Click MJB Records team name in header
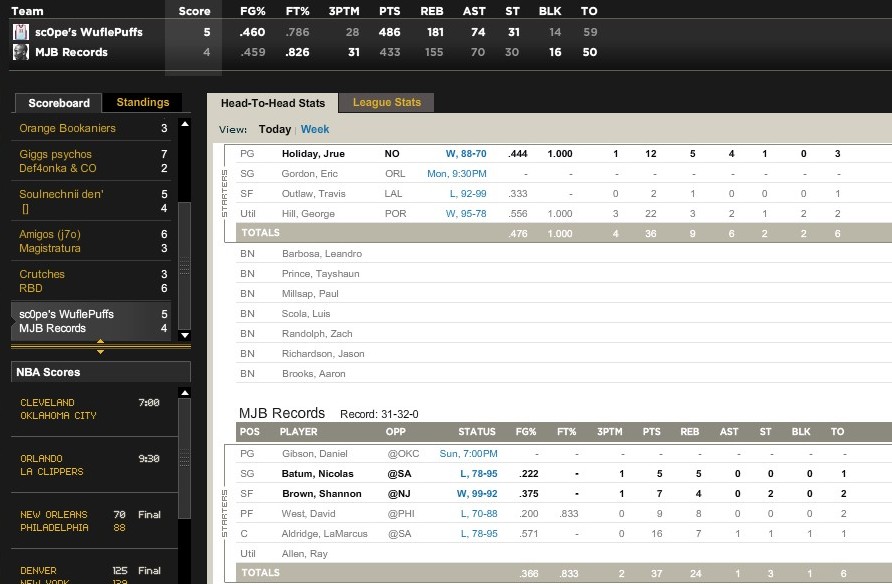This screenshot has height=584, width=892. 71,52
